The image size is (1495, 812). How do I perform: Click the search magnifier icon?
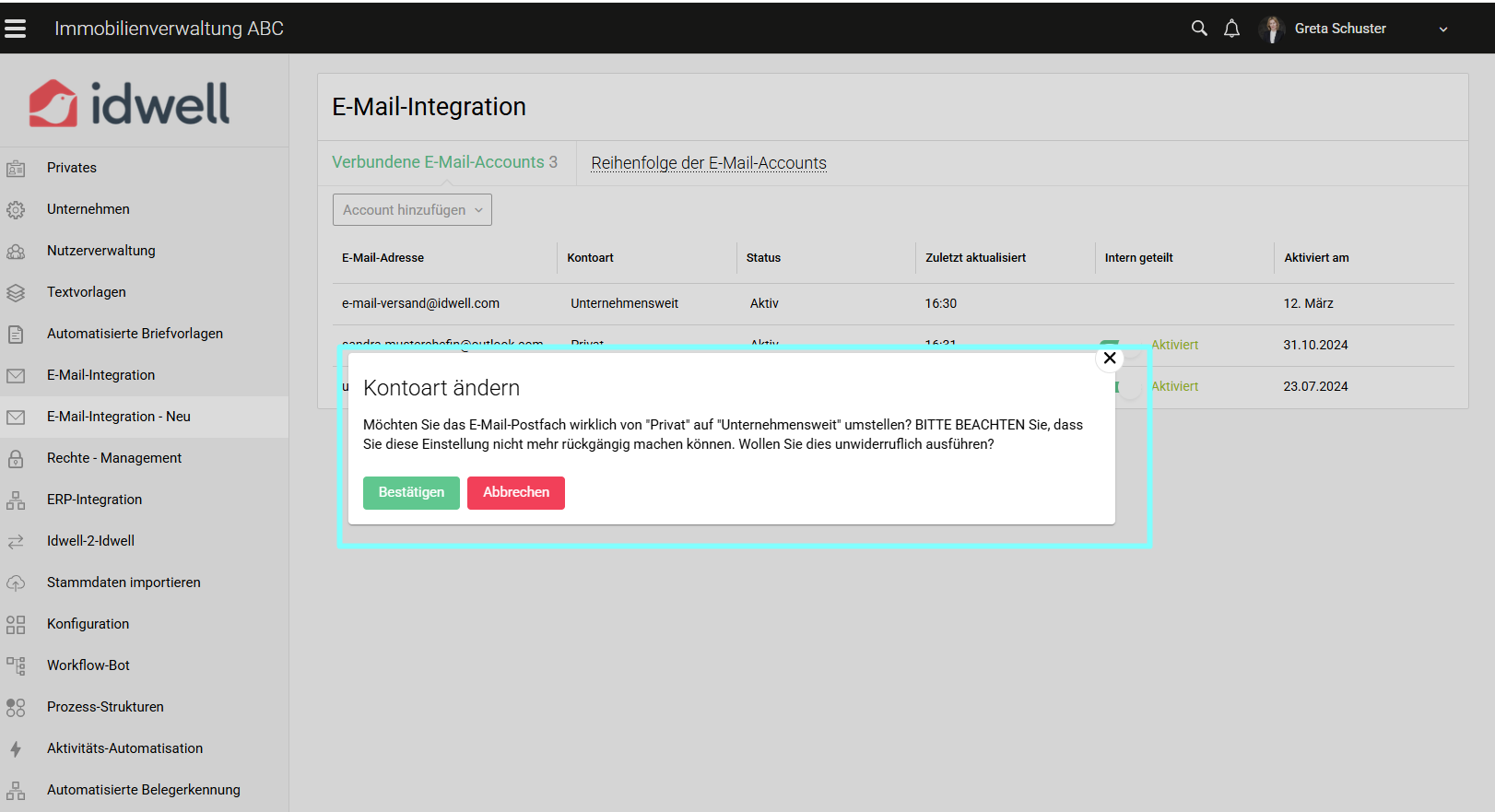pos(1199,29)
